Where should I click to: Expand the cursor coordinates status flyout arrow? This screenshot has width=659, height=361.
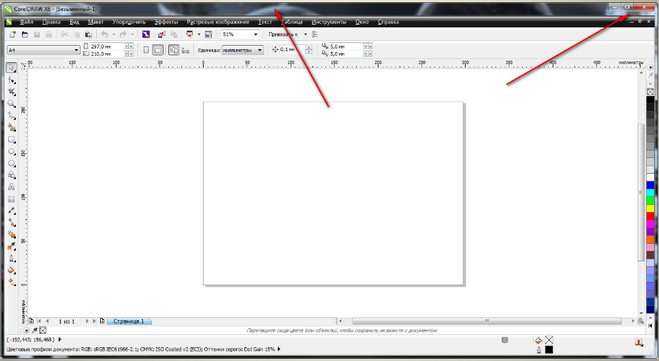point(60,339)
